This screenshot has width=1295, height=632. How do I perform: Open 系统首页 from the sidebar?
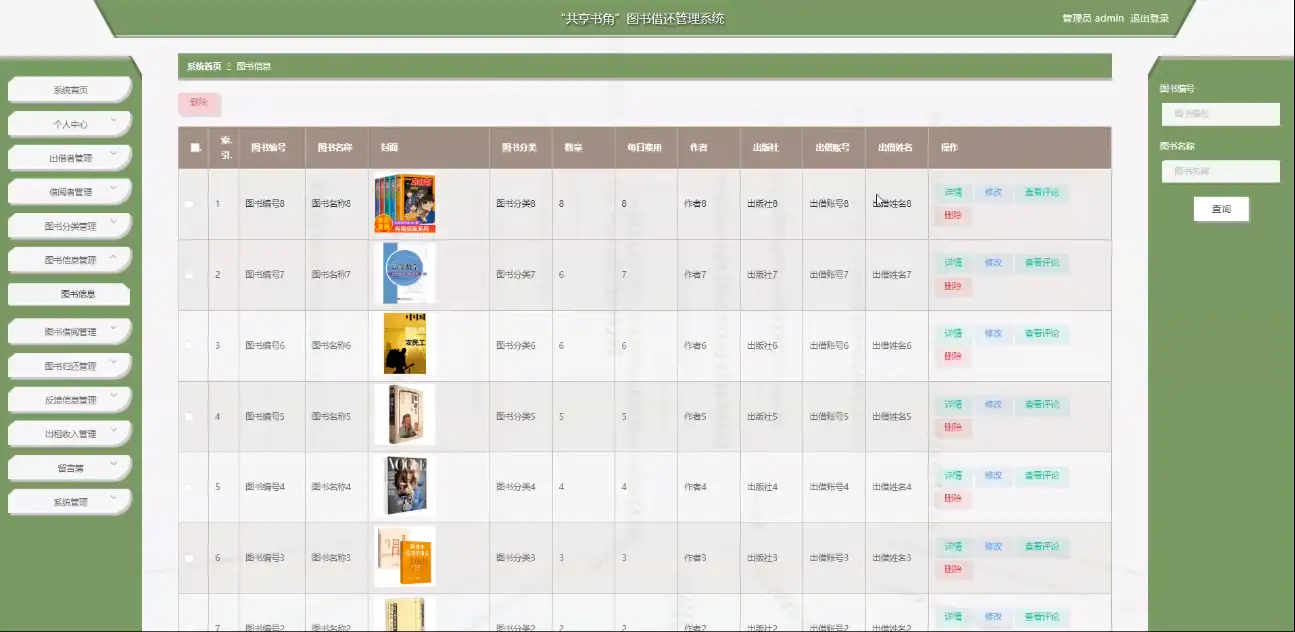[x=68, y=89]
